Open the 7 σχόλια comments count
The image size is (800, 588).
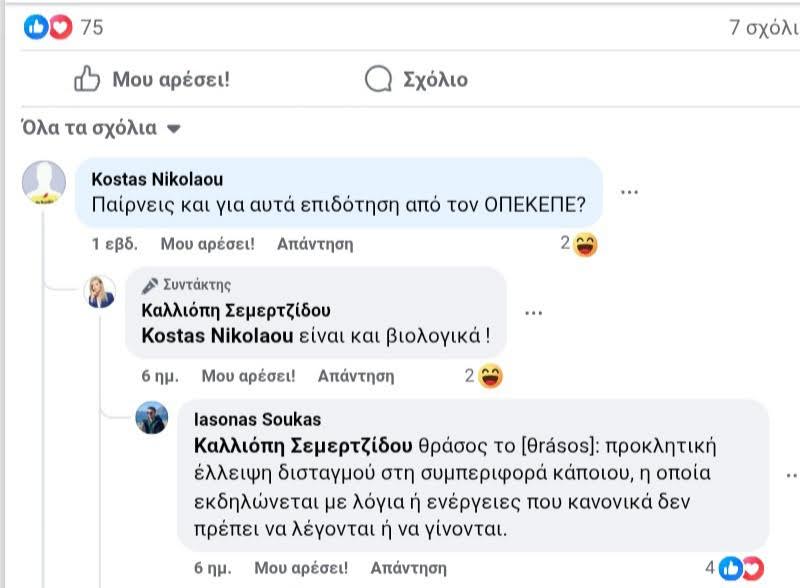(x=764, y=28)
